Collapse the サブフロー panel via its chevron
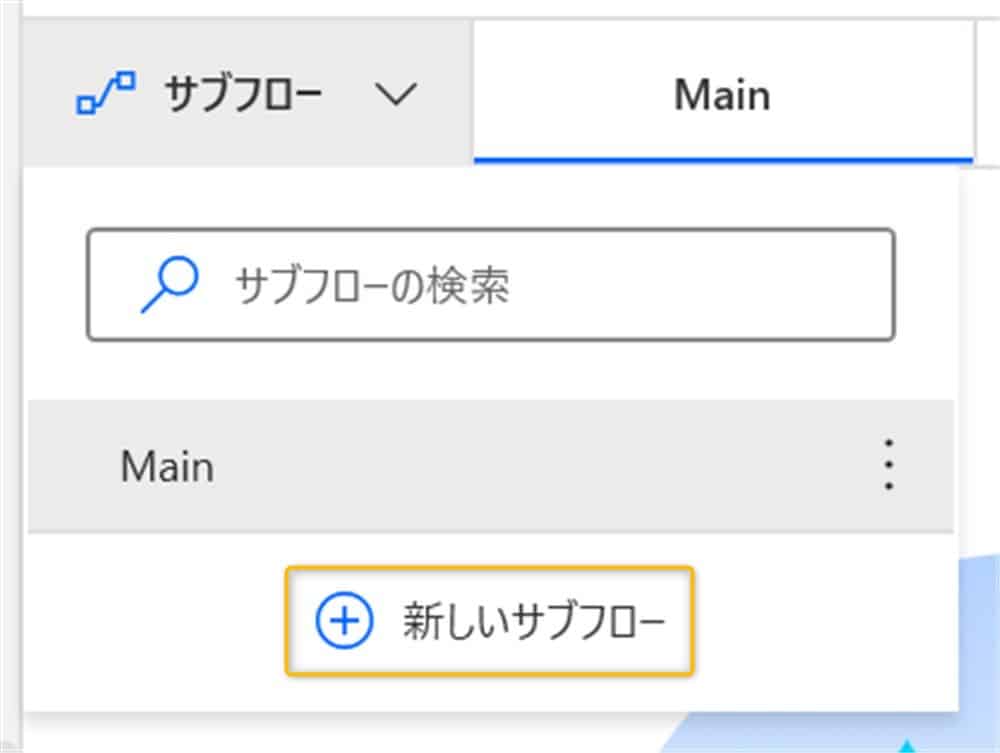 398,93
